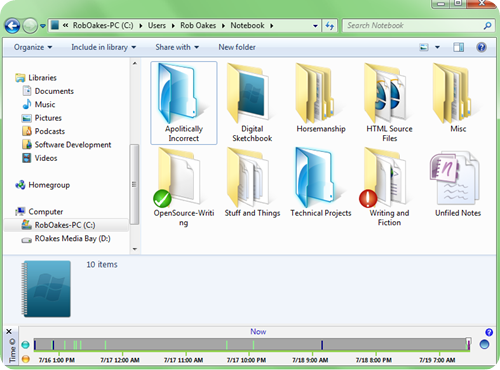500x370 pixels.
Task: Select the Apolitically Incorrect folder
Action: coord(184,103)
